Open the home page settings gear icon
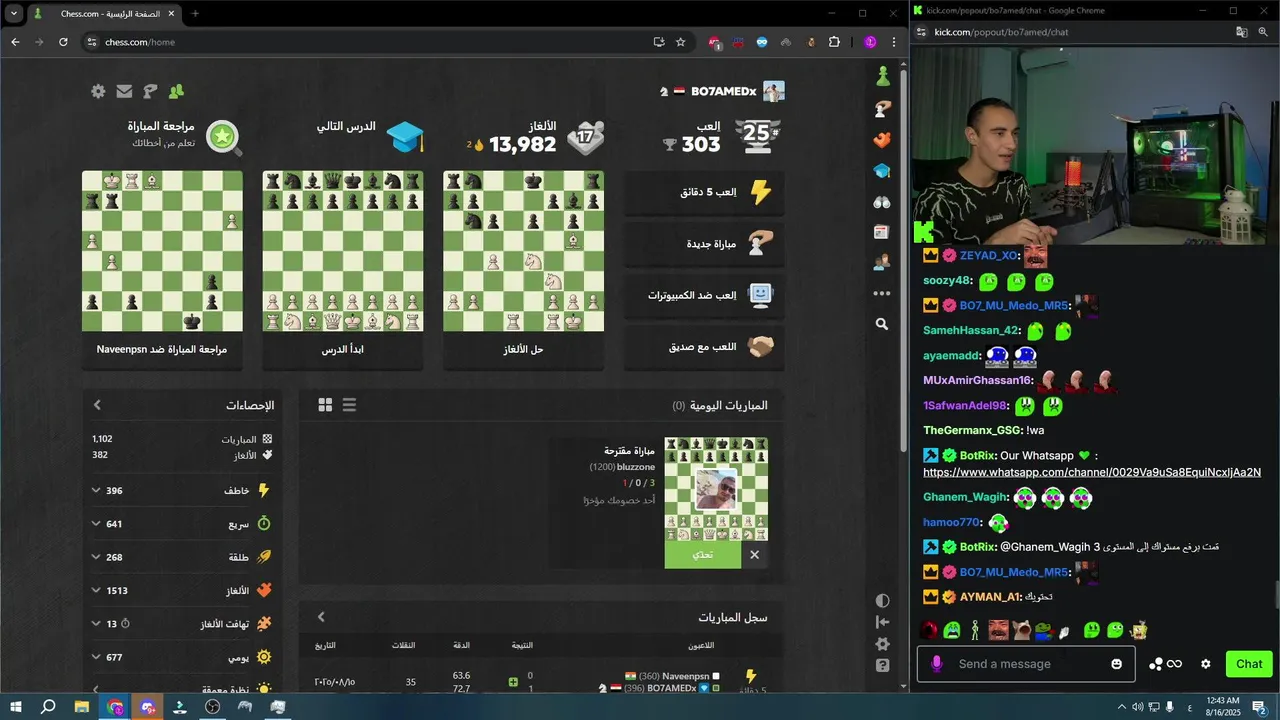The height and width of the screenshot is (720, 1280). coord(98,91)
